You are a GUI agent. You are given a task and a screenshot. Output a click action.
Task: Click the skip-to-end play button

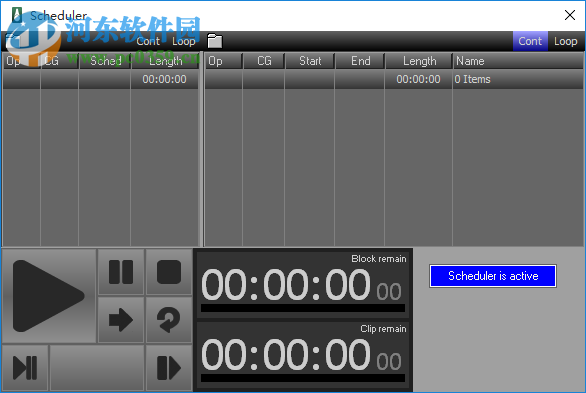[x=25, y=368]
